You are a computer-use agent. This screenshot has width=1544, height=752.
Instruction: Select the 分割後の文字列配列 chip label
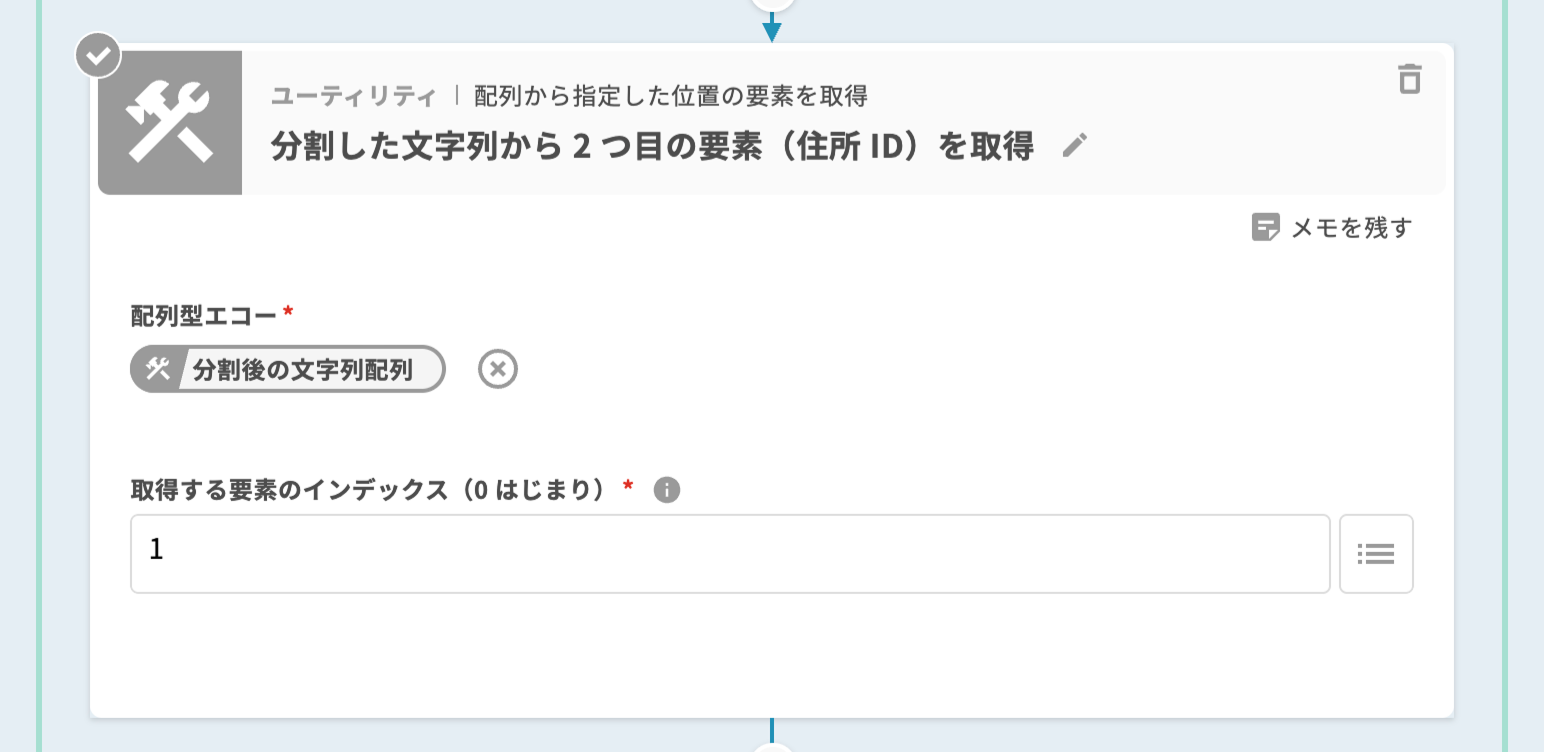302,370
